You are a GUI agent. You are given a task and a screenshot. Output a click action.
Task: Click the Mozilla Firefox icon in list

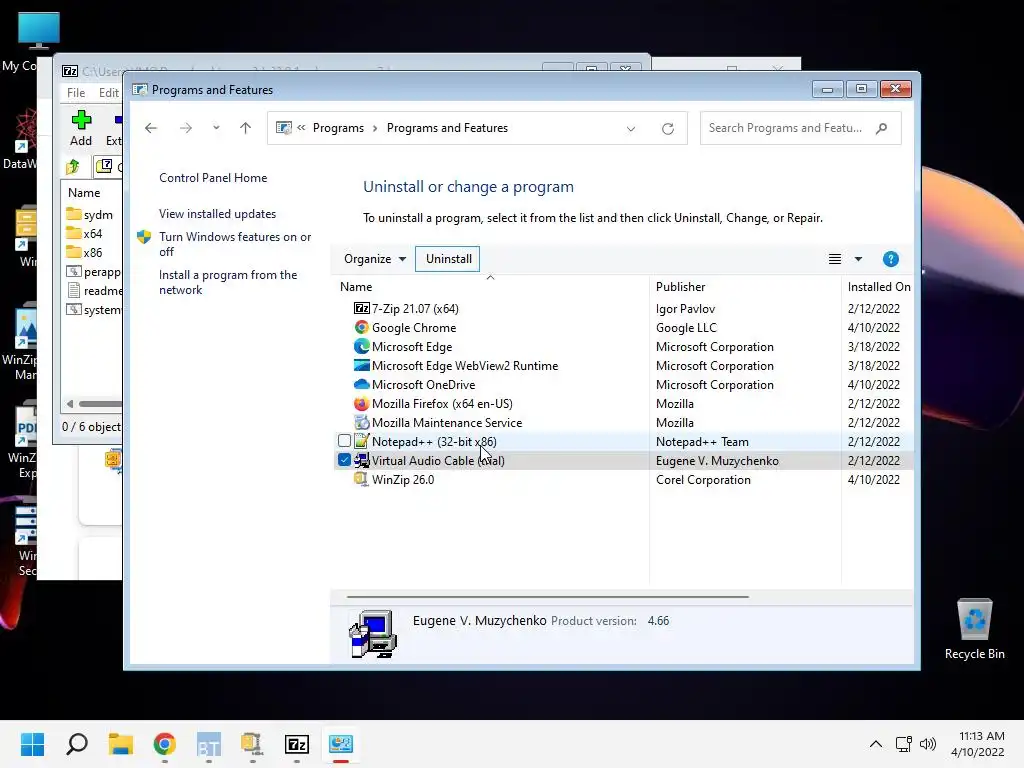(x=361, y=403)
